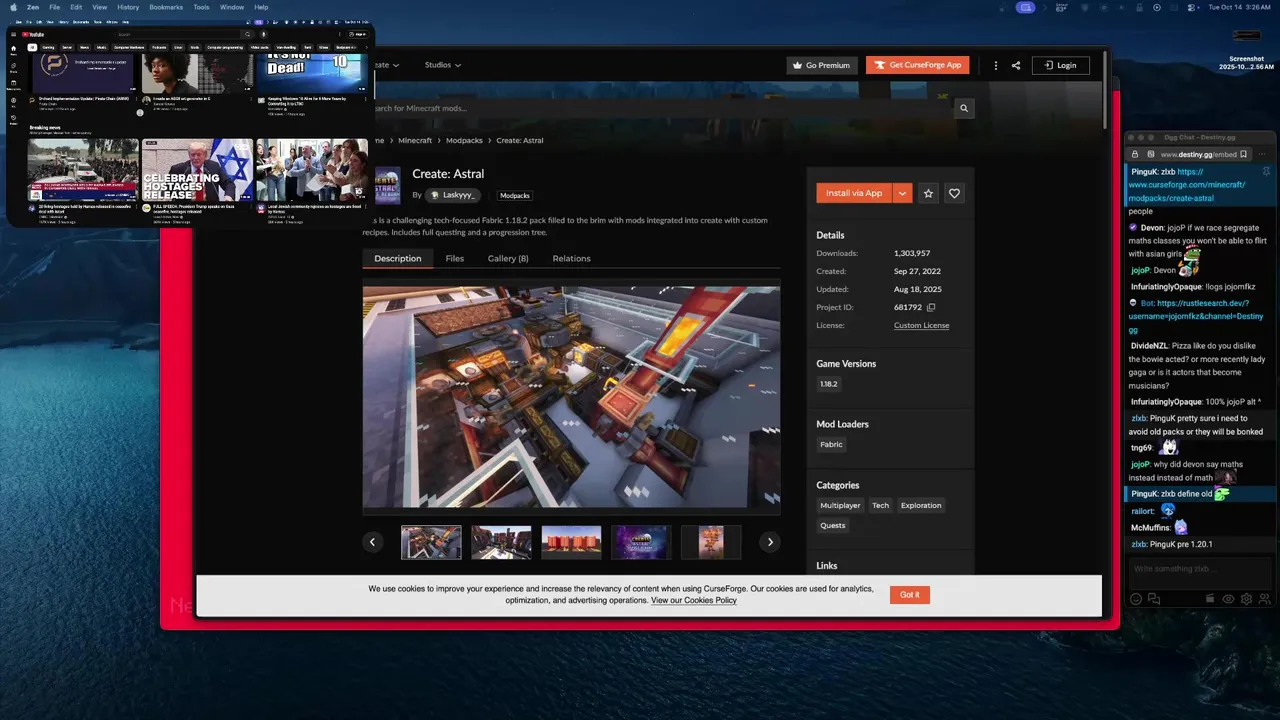Open the hamburger menu in the YouTube window
This screenshot has height=720, width=1280.
[13, 34]
